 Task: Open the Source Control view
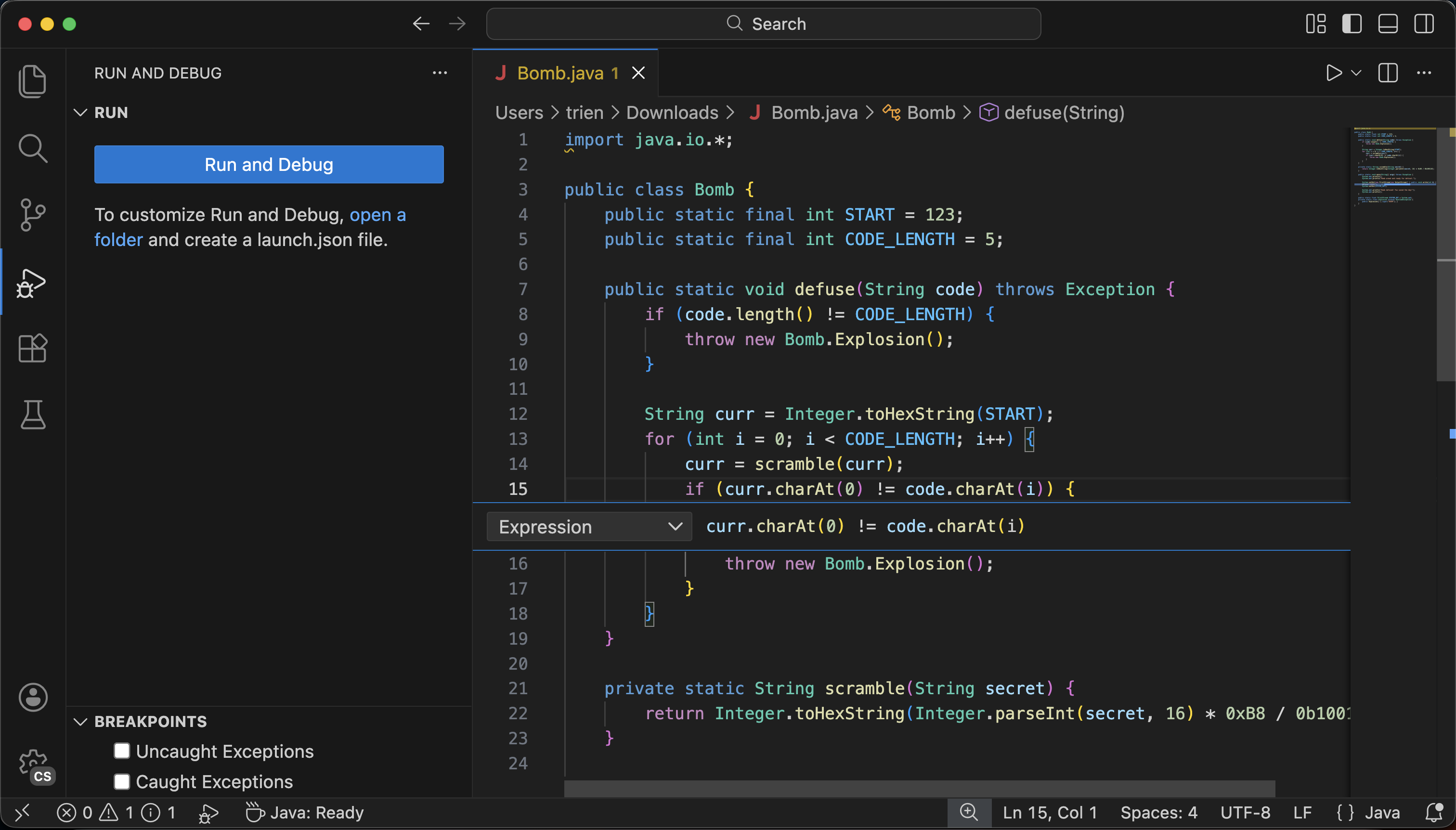point(32,214)
